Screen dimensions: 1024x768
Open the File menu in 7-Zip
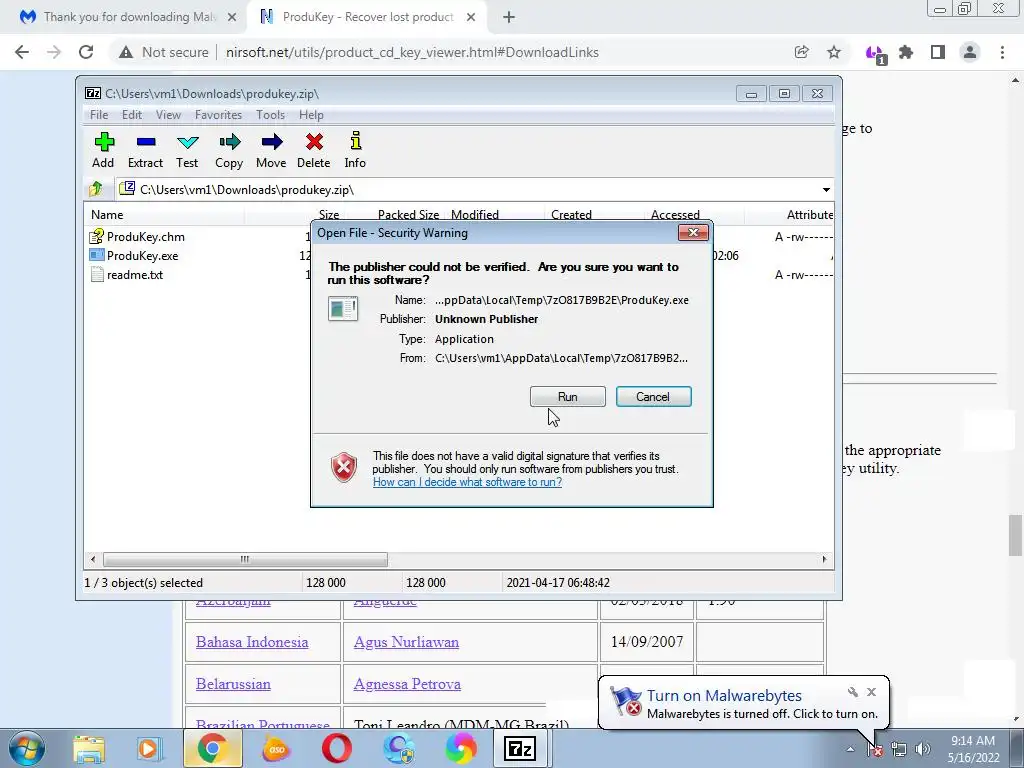(99, 115)
